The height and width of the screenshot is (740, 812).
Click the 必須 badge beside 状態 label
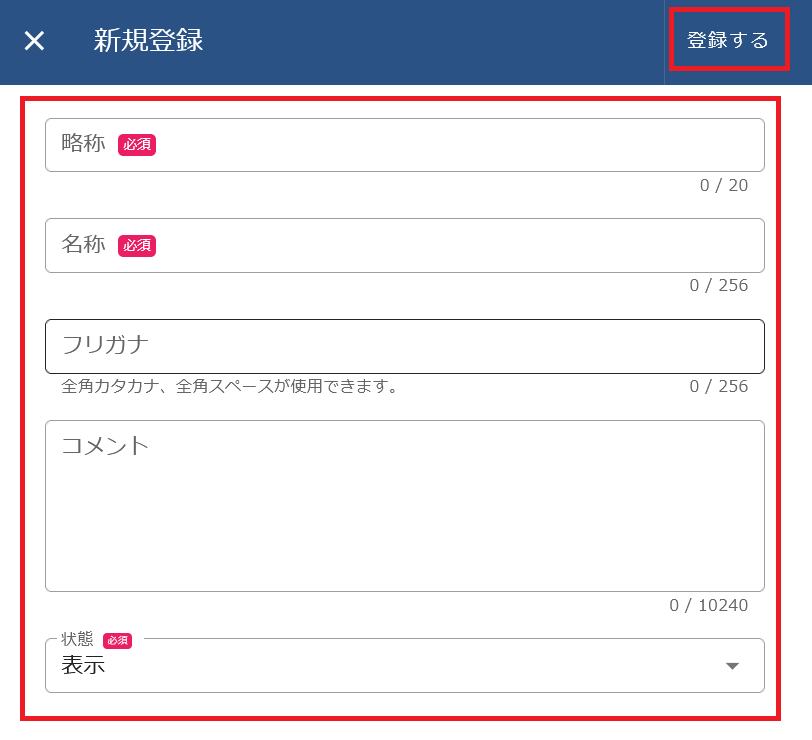pyautogui.click(x=117, y=640)
